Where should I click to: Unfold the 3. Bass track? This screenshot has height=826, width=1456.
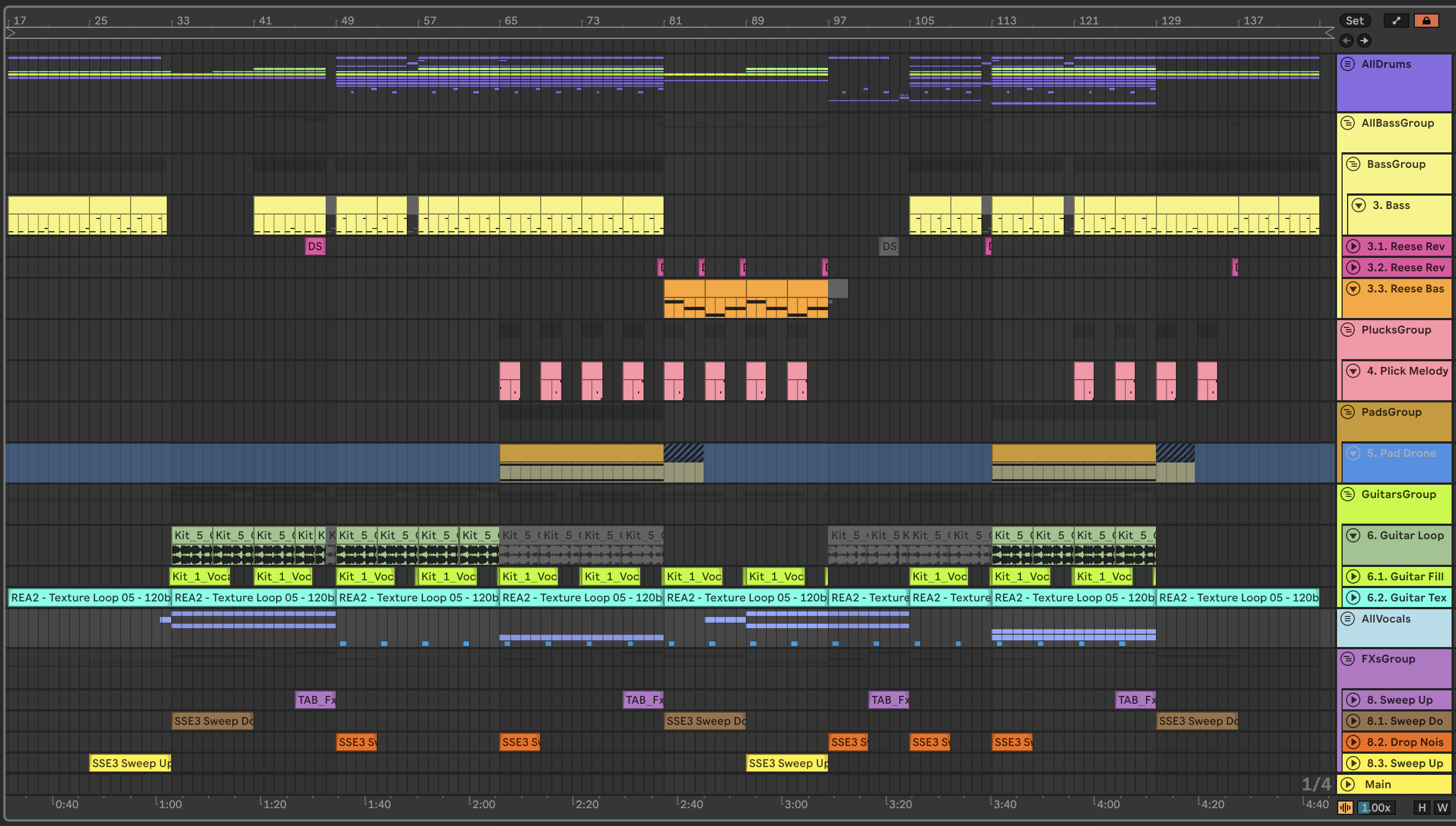(1358, 205)
